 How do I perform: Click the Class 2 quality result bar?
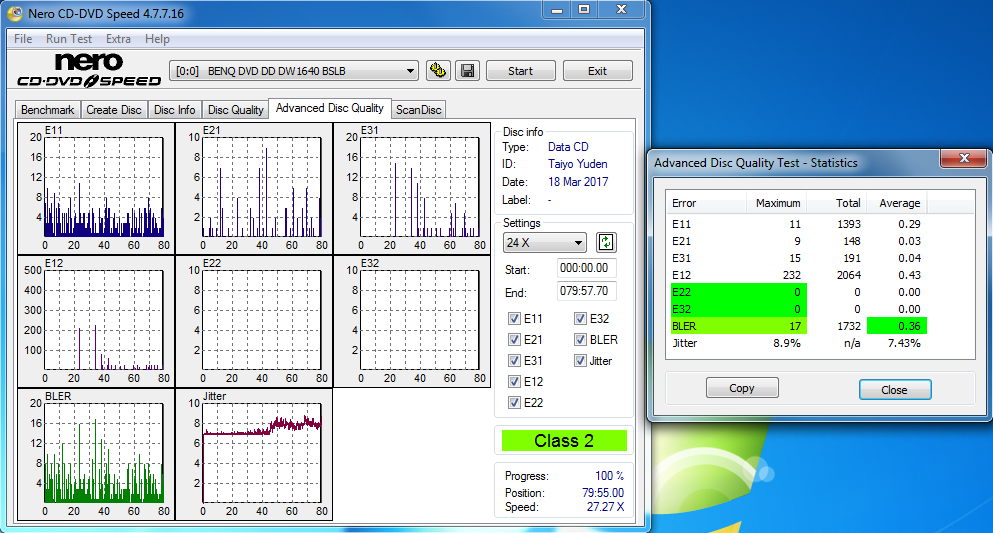[x=564, y=441]
